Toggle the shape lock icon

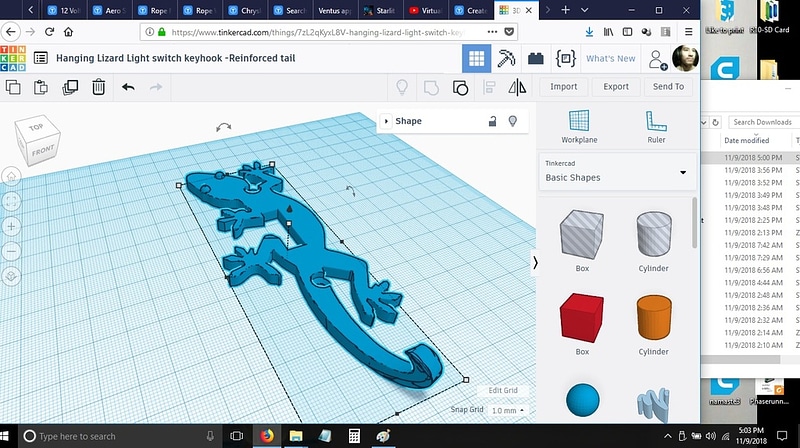[492, 121]
